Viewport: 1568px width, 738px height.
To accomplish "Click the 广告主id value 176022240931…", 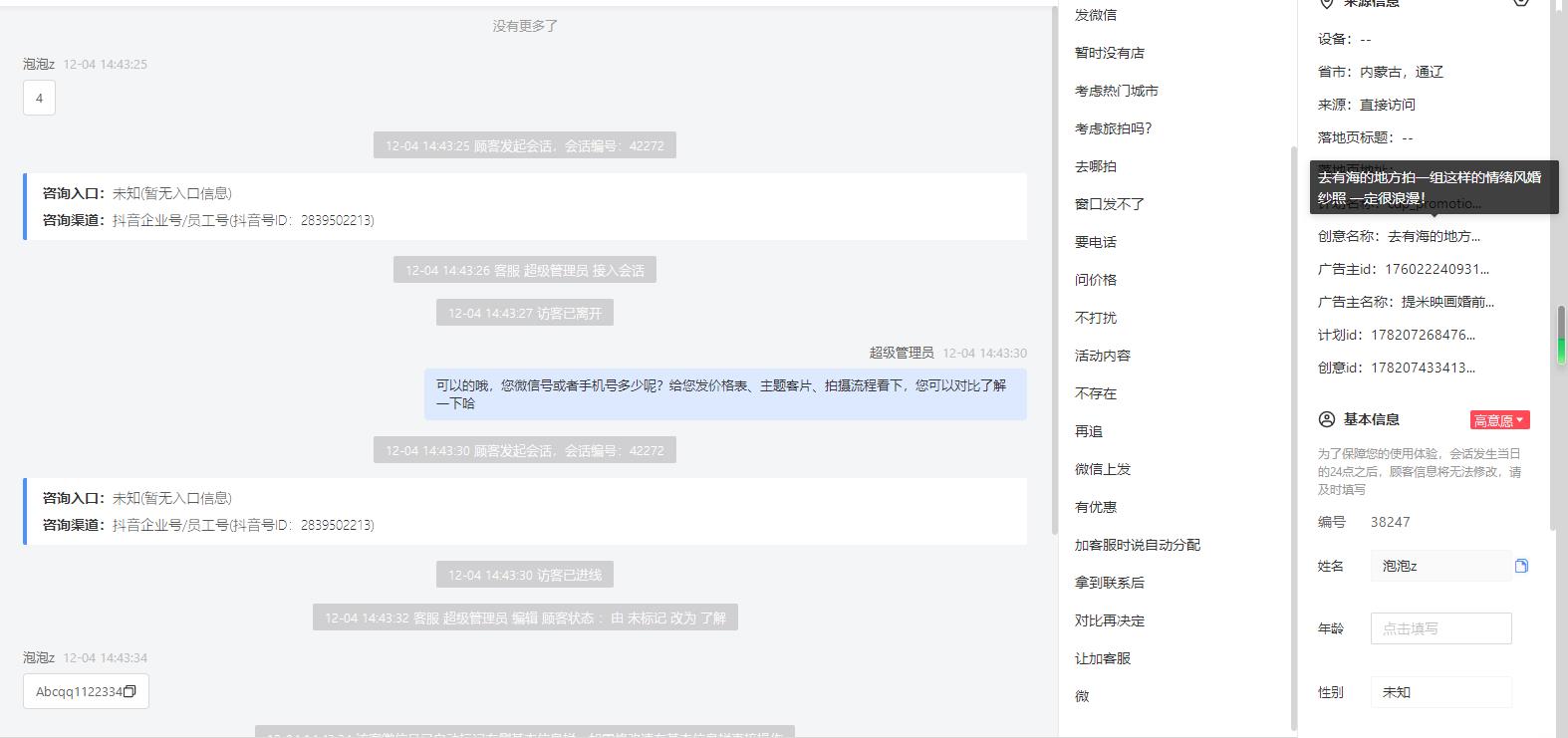I will point(1437,269).
